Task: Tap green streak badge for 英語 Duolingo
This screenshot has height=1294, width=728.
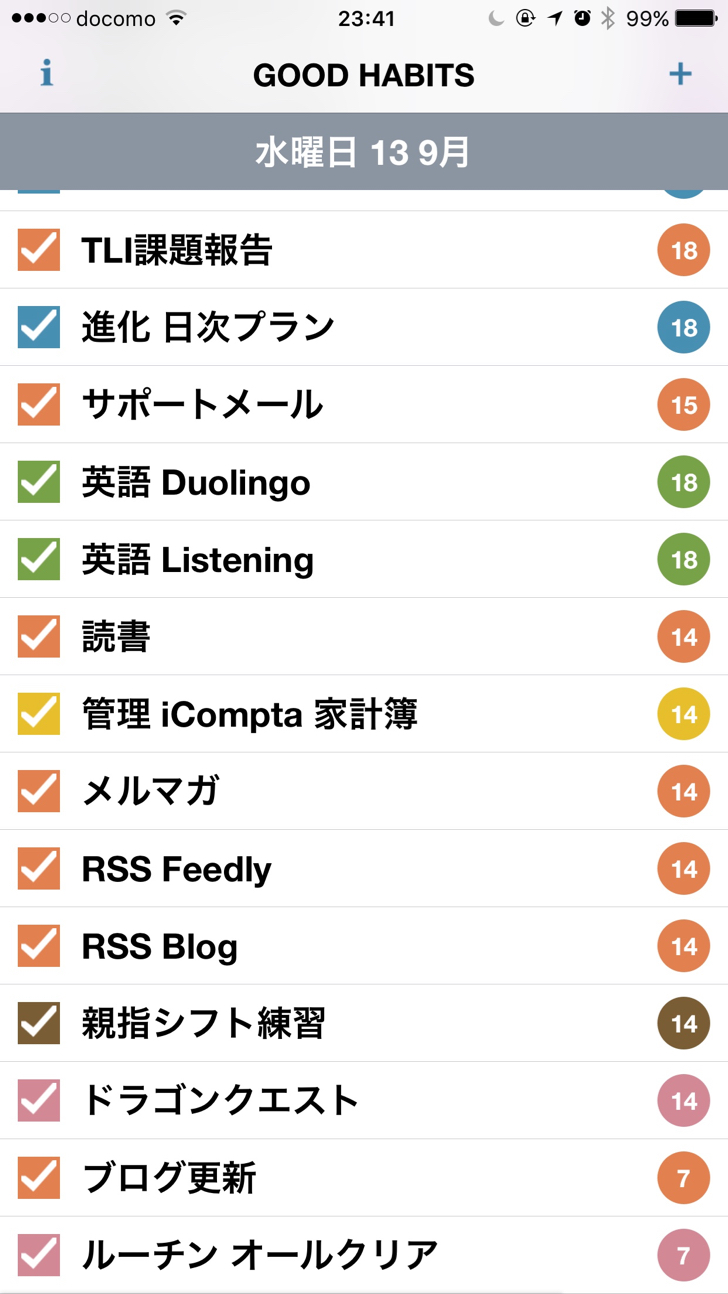Action: click(x=684, y=482)
